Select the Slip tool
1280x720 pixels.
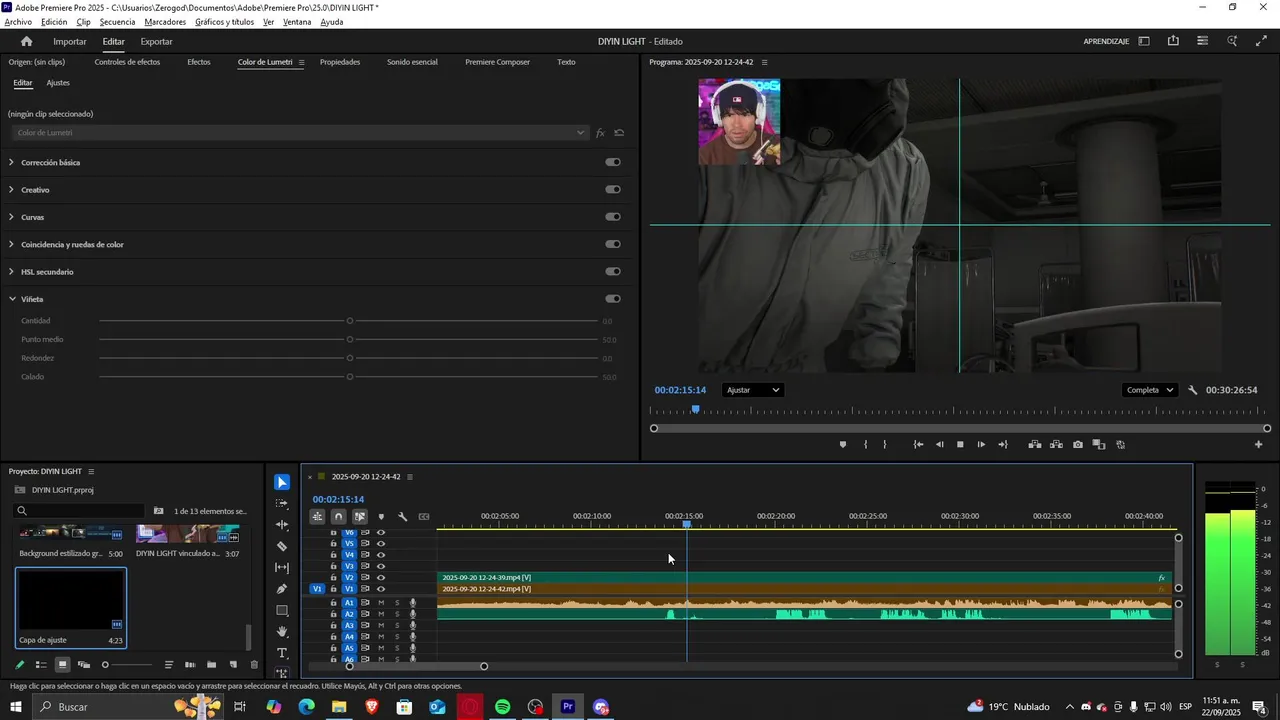pos(282,567)
